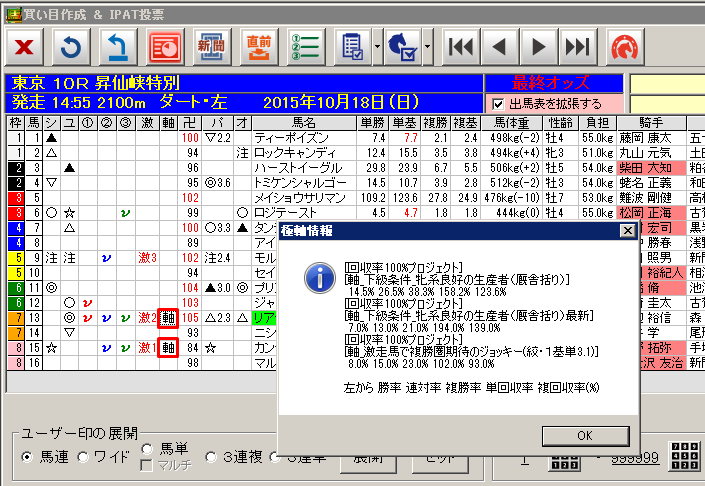Click jockey 松岡 正海 highlighted cell
This screenshot has width=705, height=486.
click(x=651, y=213)
